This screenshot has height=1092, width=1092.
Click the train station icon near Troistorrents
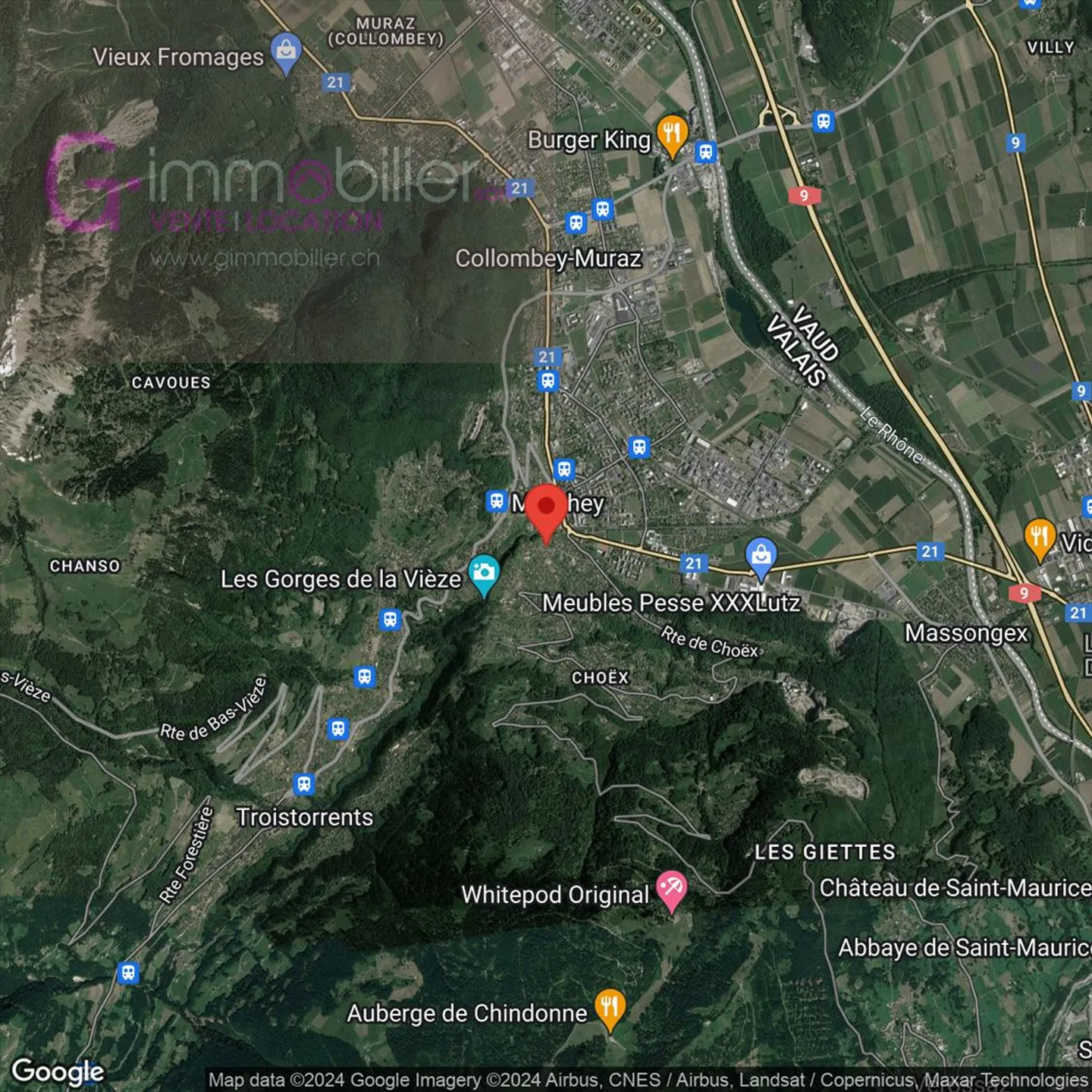tap(303, 784)
